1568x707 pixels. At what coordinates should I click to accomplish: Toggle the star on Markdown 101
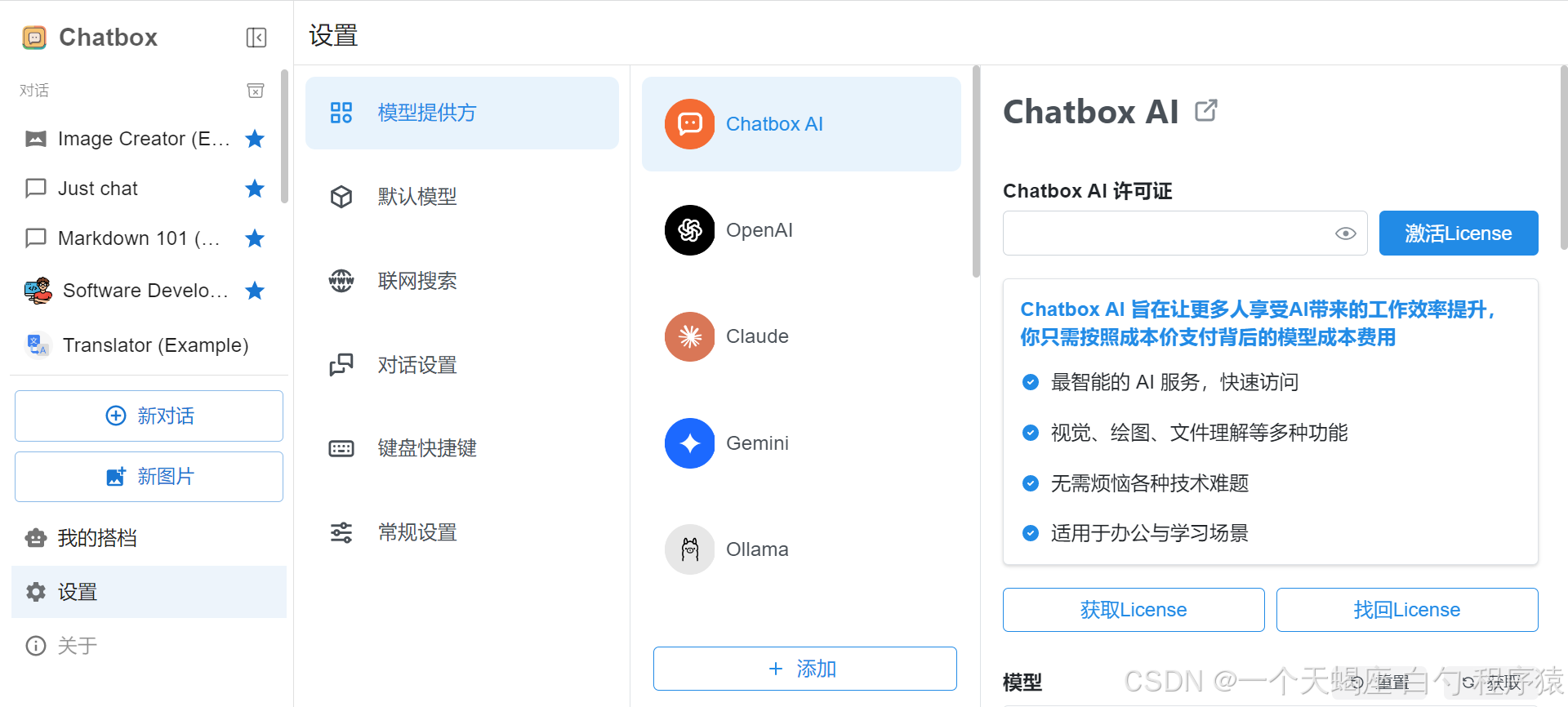tap(255, 238)
